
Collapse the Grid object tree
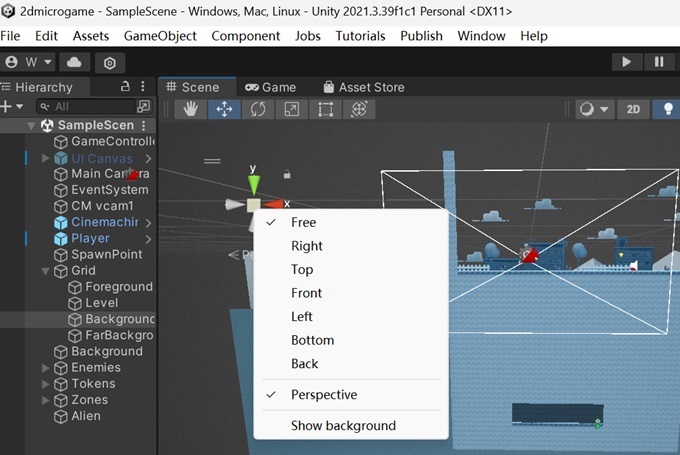[x=46, y=271]
